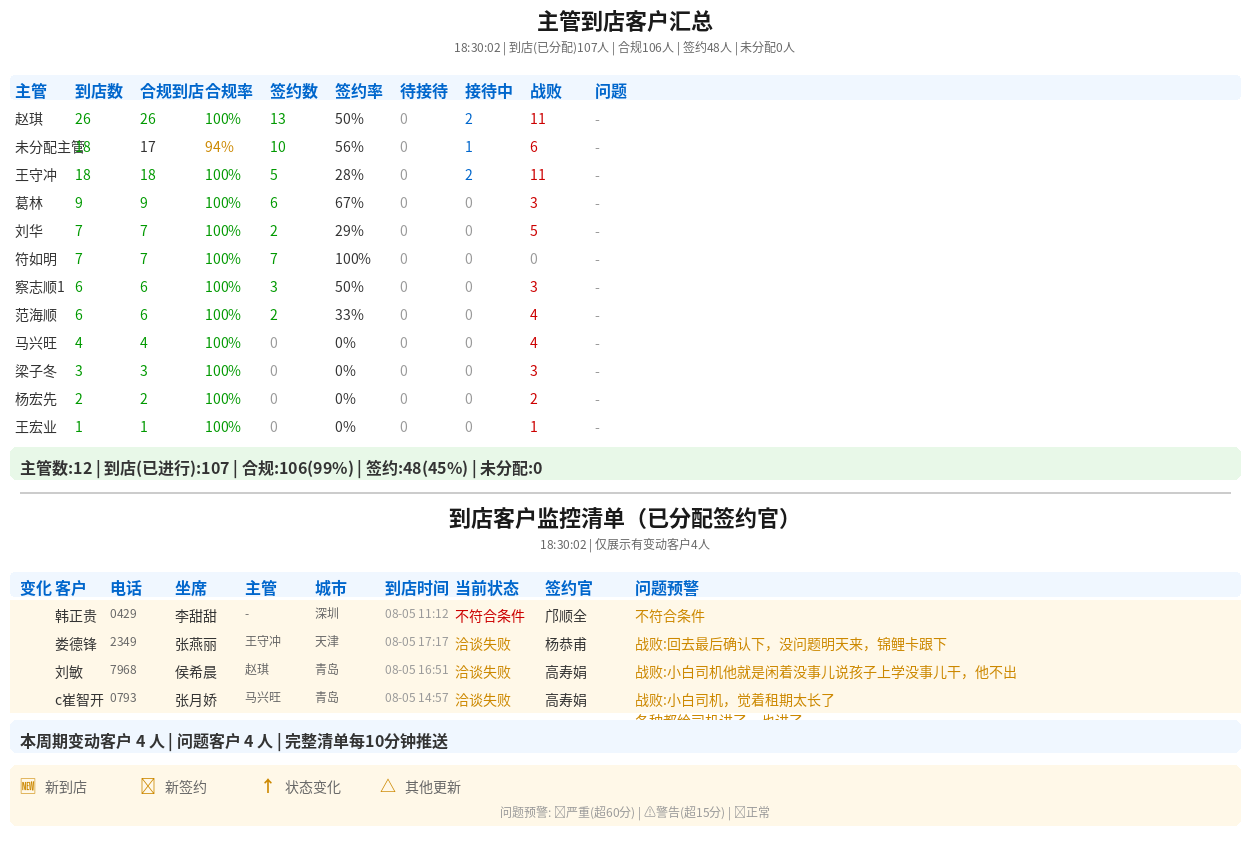Click the 接待中 column header
The height and width of the screenshot is (868, 1250).
click(489, 91)
